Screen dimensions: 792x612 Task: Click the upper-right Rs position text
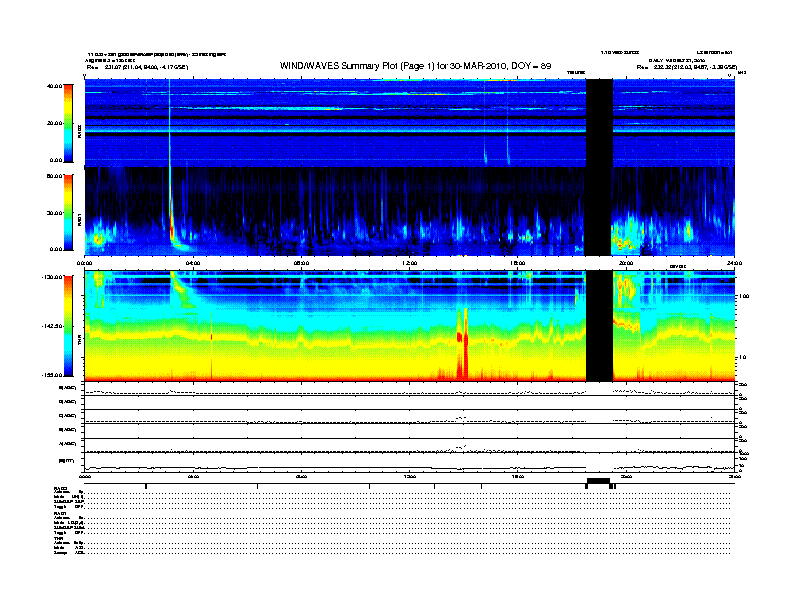(x=687, y=67)
